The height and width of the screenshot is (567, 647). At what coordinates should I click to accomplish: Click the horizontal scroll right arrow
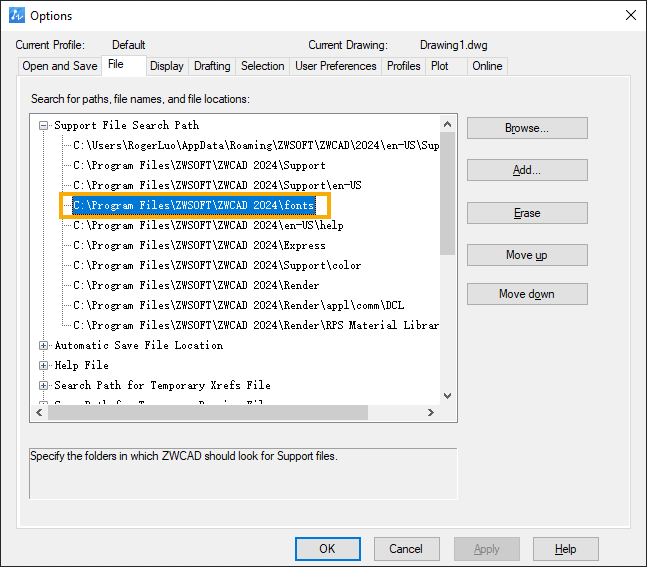point(431,413)
